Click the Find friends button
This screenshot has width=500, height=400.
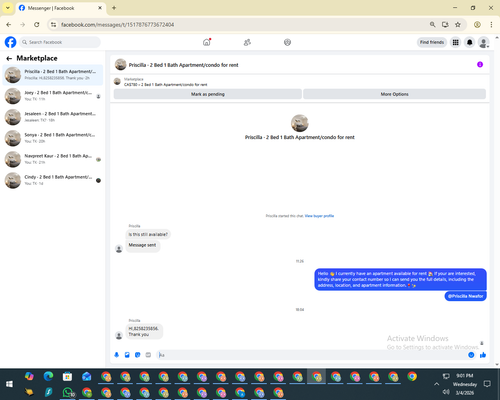[x=432, y=42]
